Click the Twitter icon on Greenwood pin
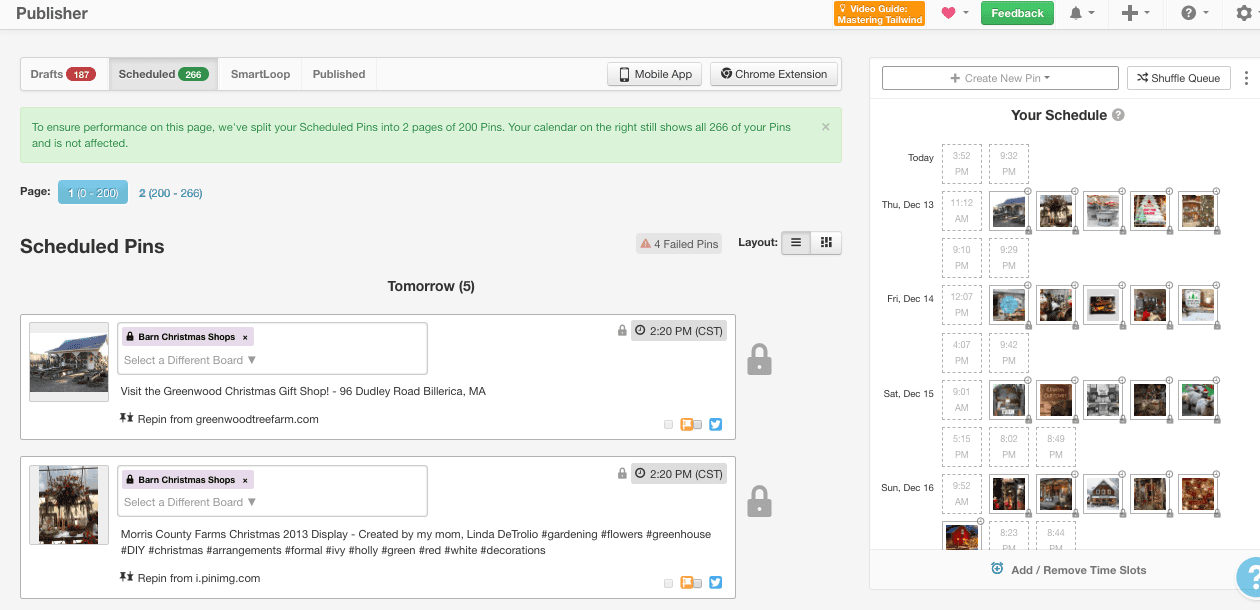Viewport: 1260px width, 610px height. (x=715, y=424)
